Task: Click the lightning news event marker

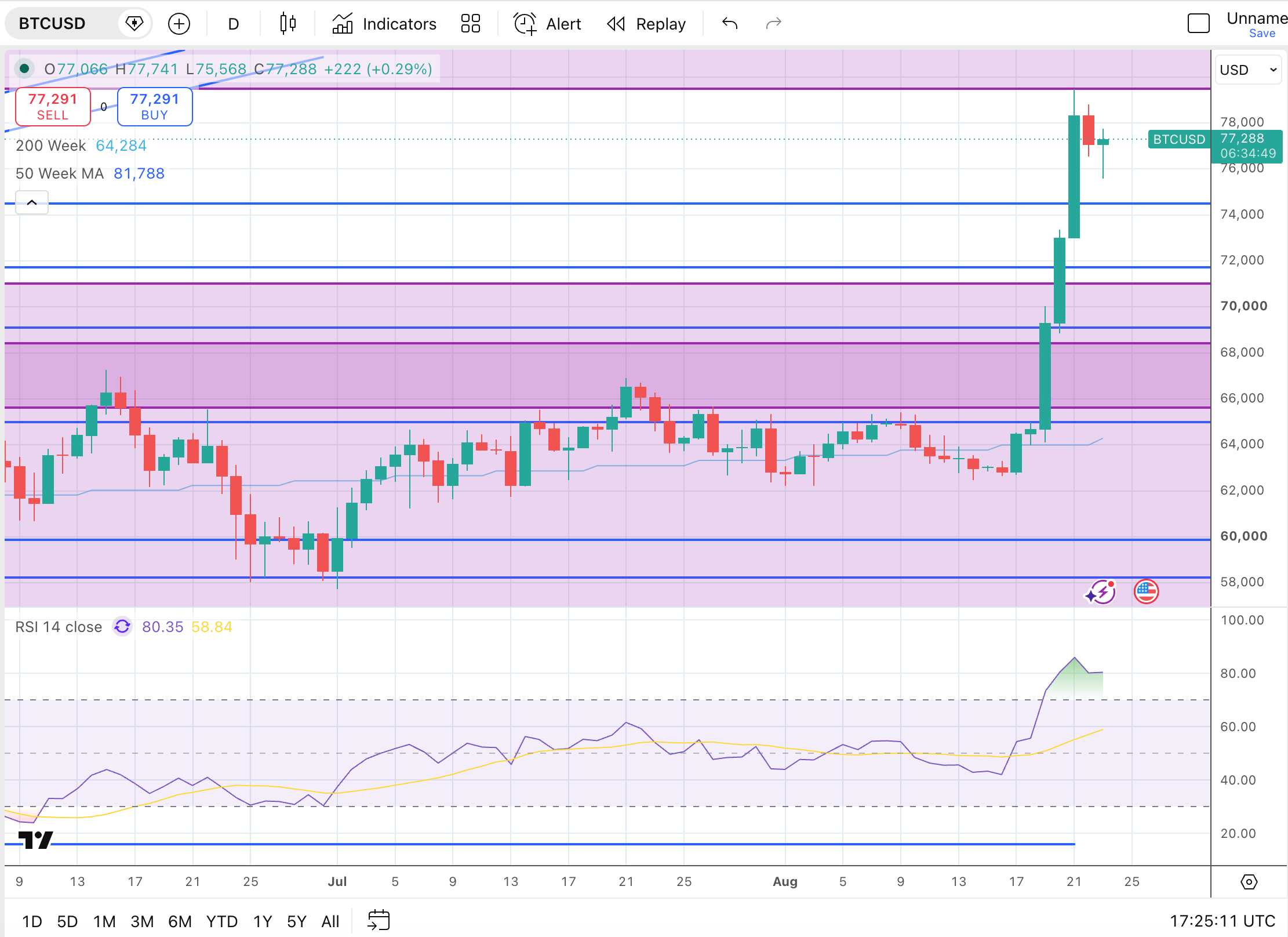Action: point(1101,591)
